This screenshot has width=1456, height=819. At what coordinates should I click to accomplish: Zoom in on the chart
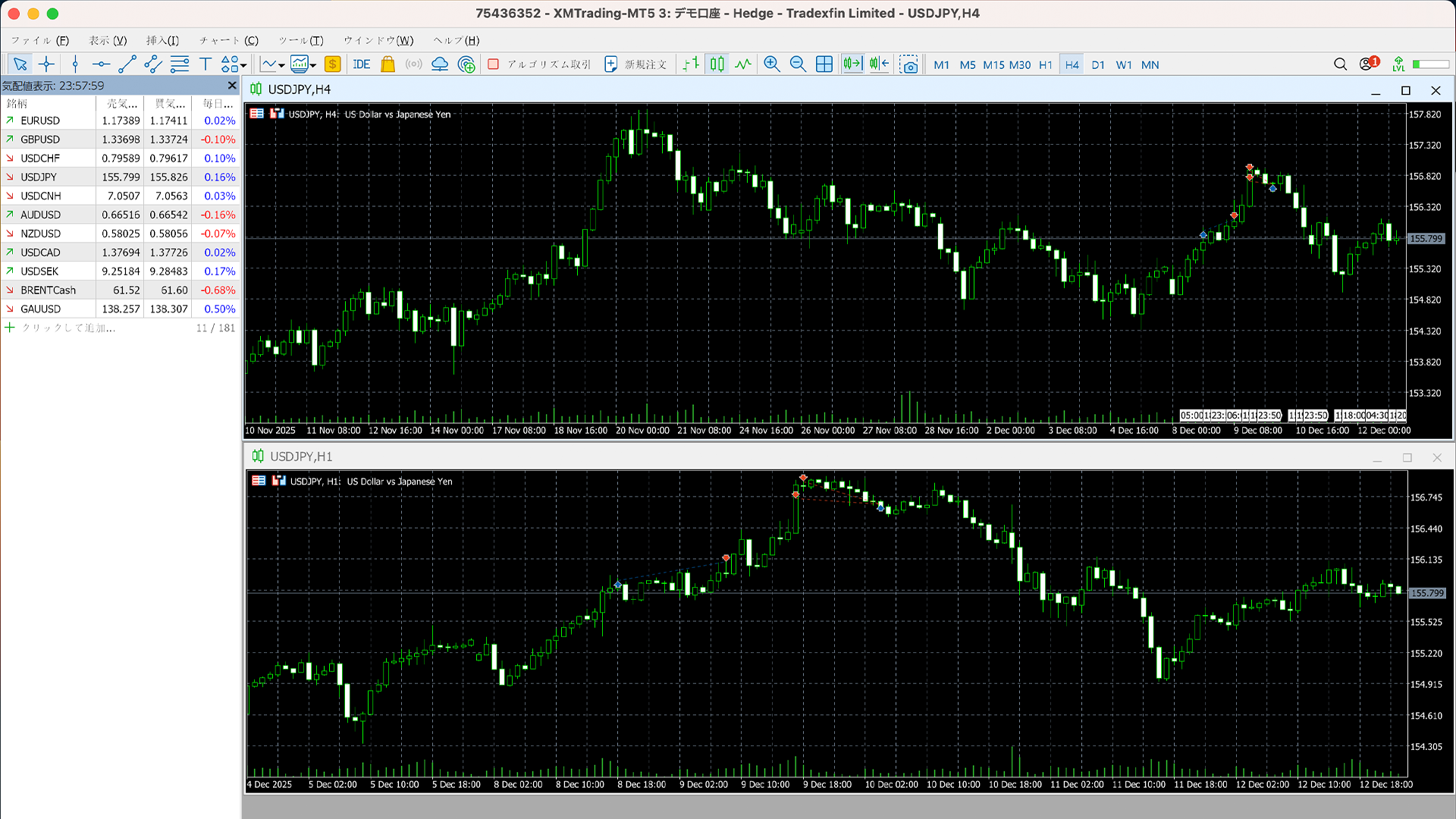(771, 64)
